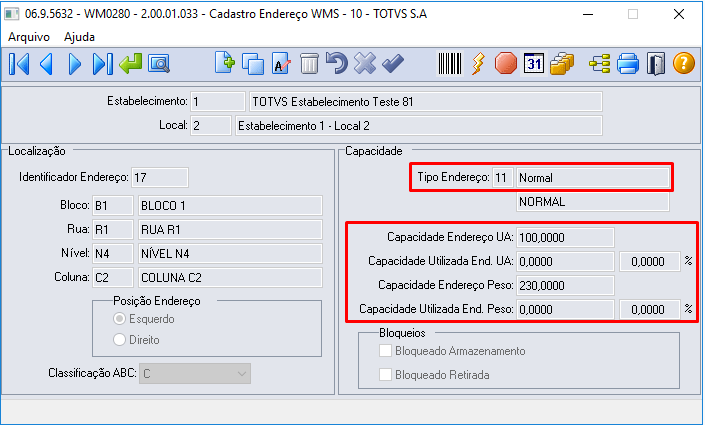The width and height of the screenshot is (705, 425).
Task: Click the COLUNA C2 description field
Action: coord(230,277)
